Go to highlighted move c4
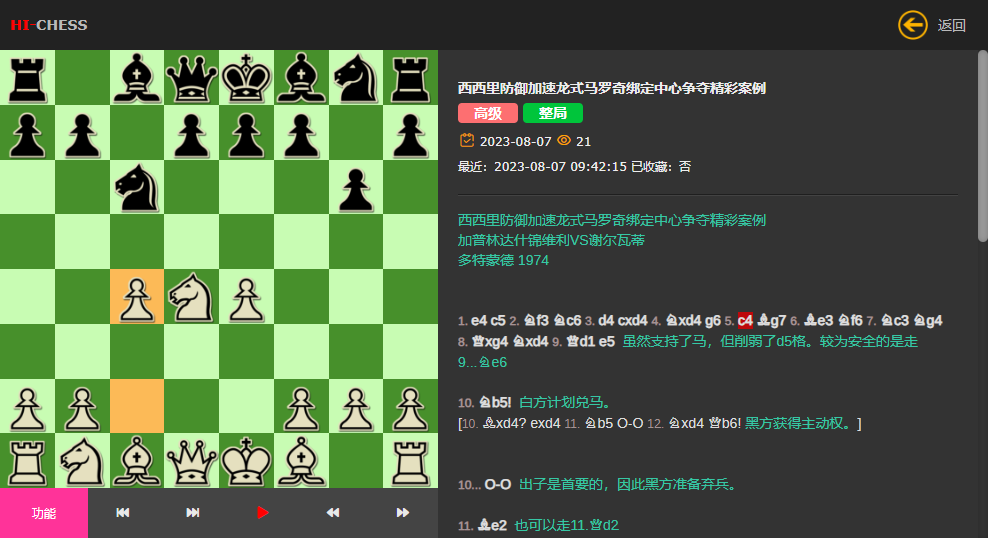The width and height of the screenshot is (988, 538). click(x=745, y=321)
